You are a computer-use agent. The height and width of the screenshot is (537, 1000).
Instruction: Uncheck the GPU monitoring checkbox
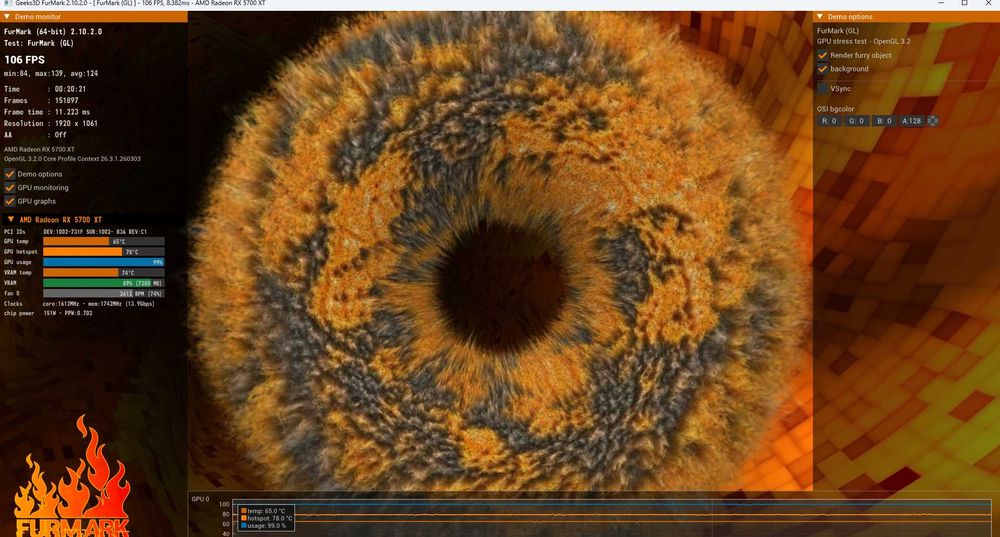10,188
